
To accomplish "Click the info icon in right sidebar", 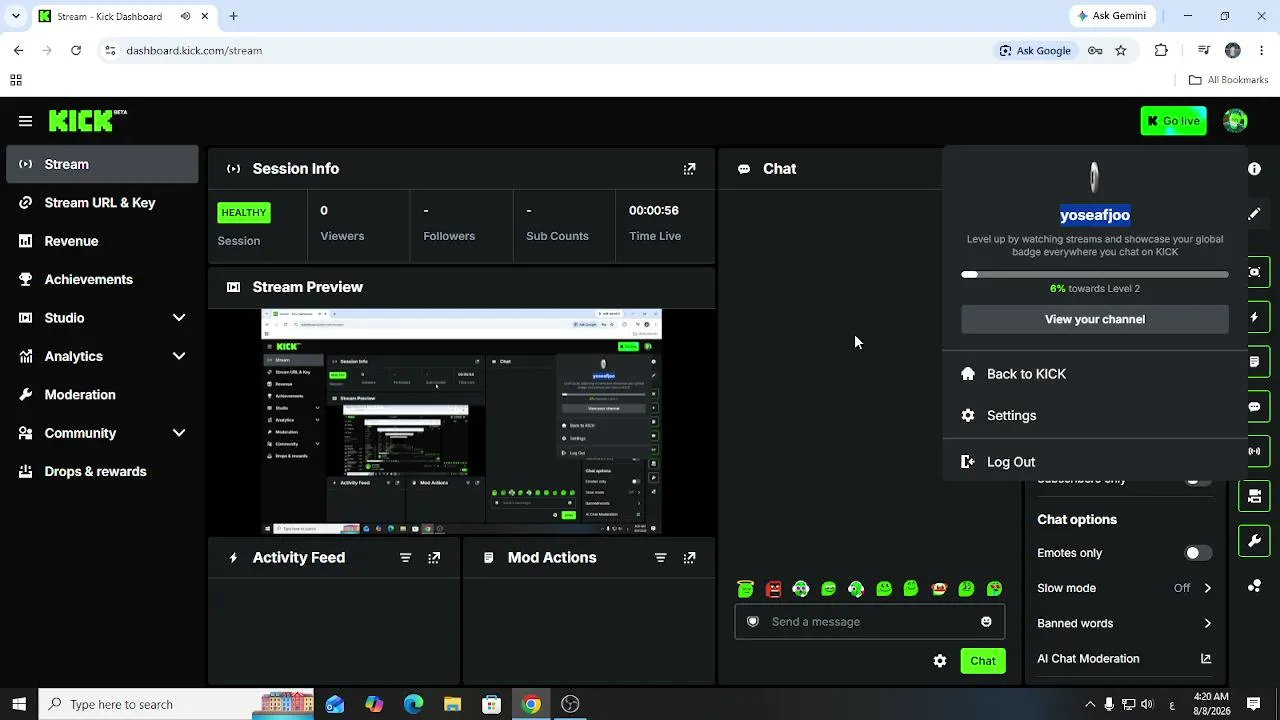I will click(x=1254, y=169).
